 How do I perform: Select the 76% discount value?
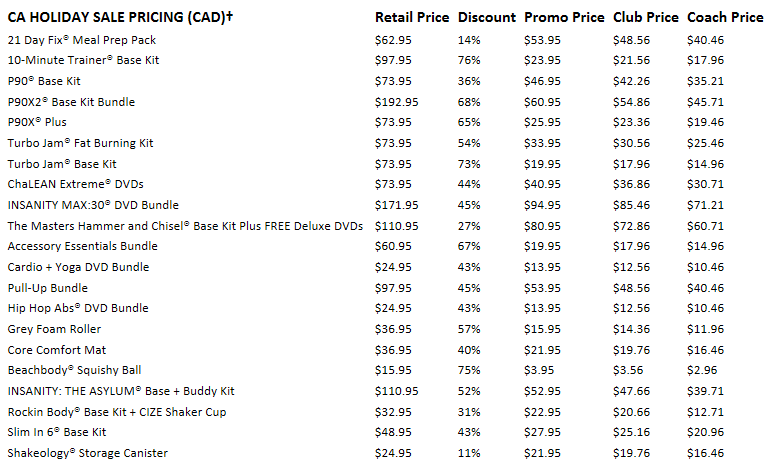(x=469, y=60)
